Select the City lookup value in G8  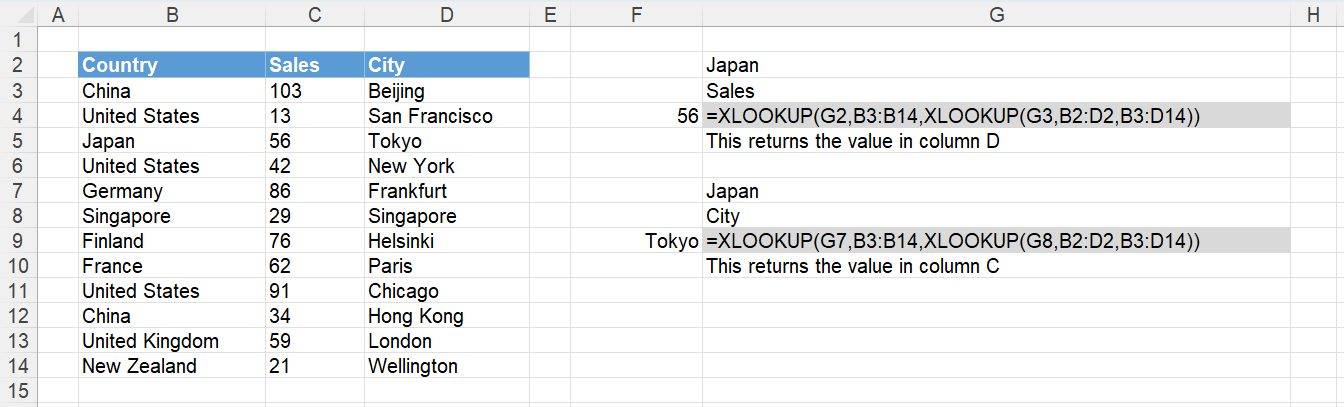(x=996, y=216)
